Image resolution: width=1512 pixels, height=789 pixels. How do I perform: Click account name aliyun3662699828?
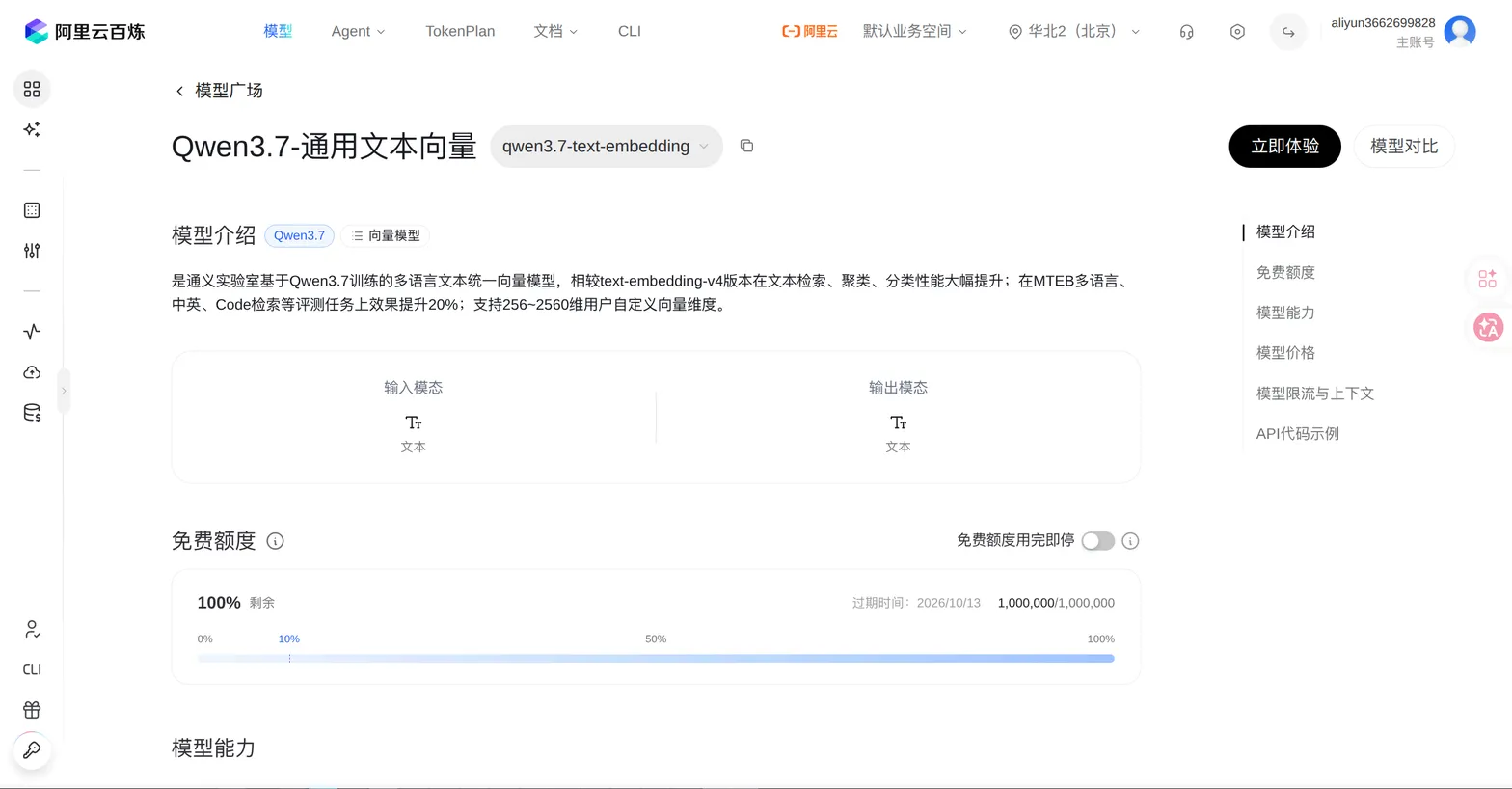point(1383,23)
